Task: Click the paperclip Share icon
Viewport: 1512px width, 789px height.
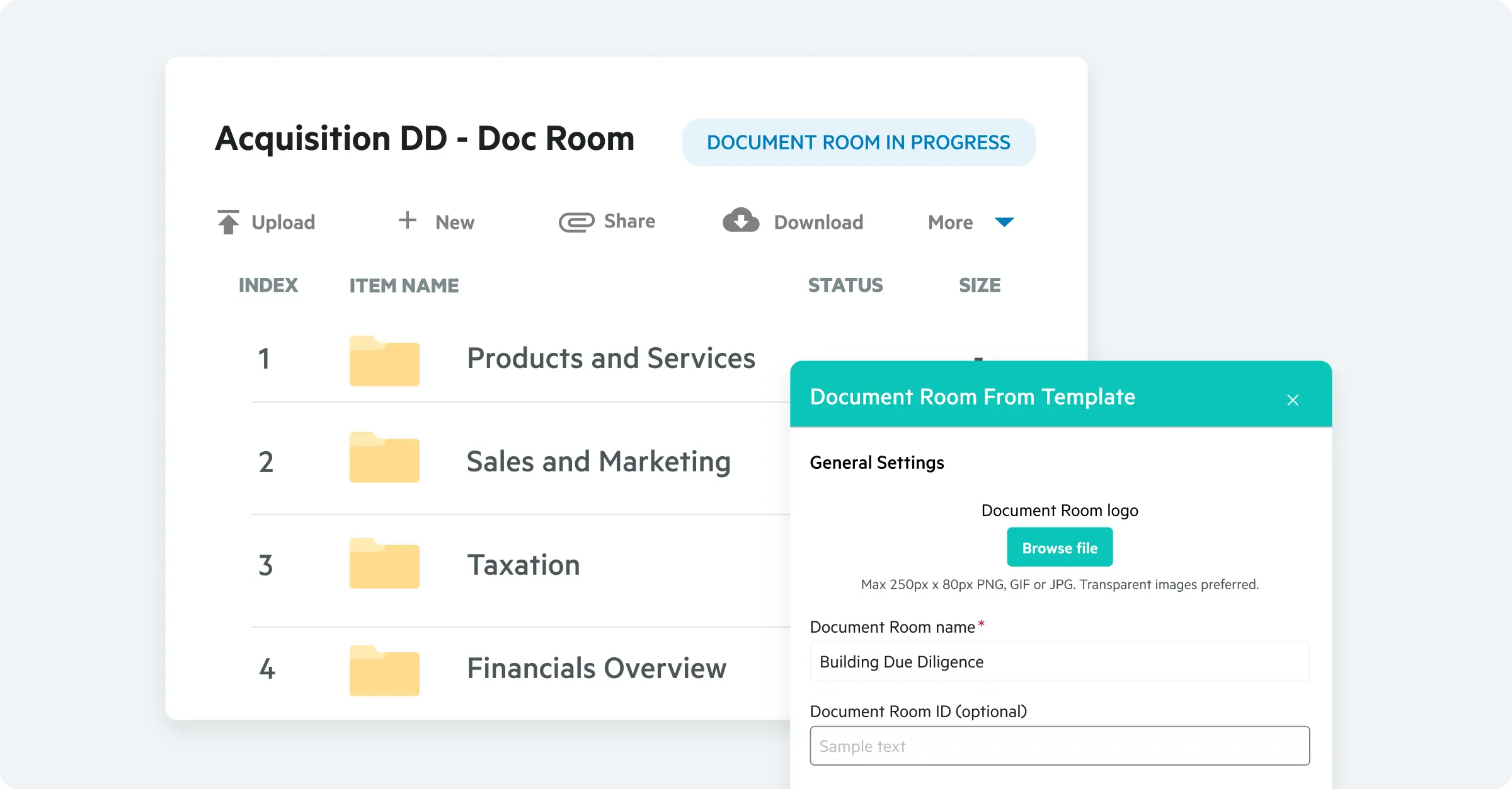Action: tap(576, 222)
